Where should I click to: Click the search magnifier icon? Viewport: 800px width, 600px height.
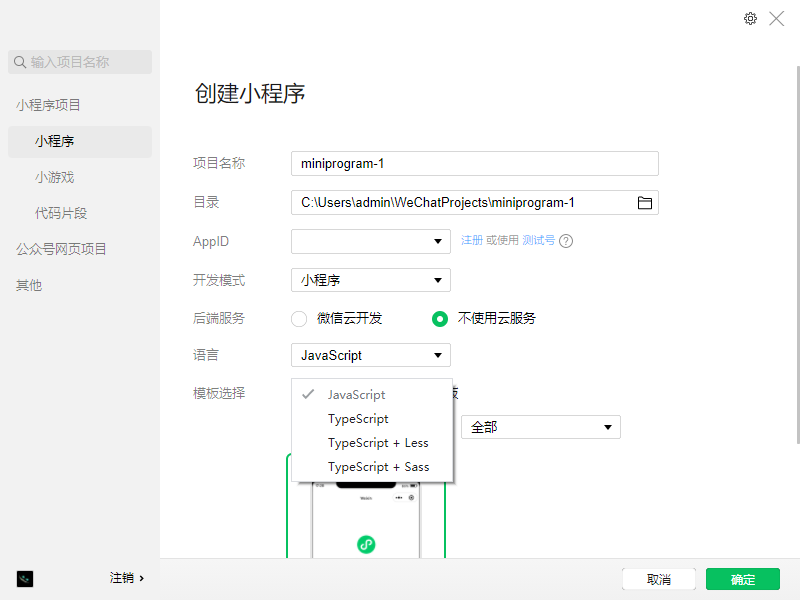pyautogui.click(x=20, y=62)
